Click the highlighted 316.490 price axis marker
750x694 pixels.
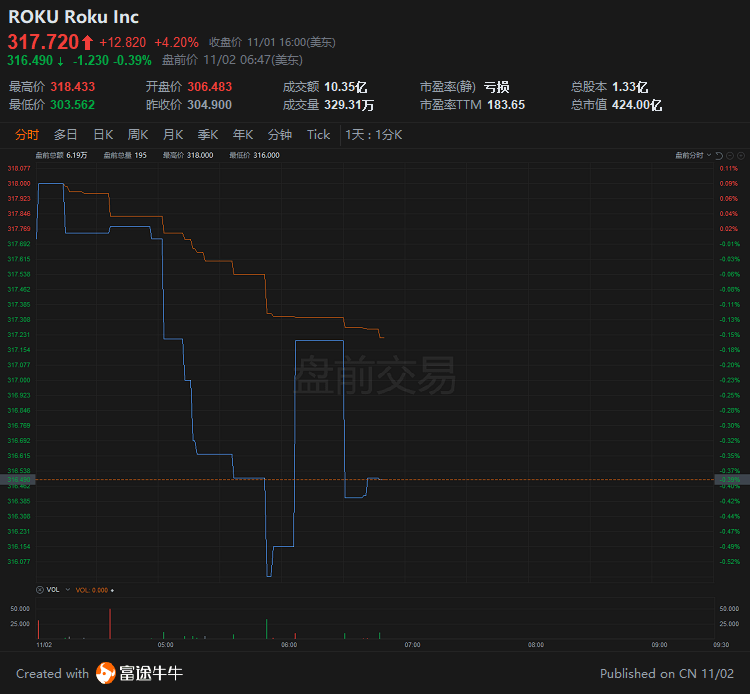click(18, 479)
